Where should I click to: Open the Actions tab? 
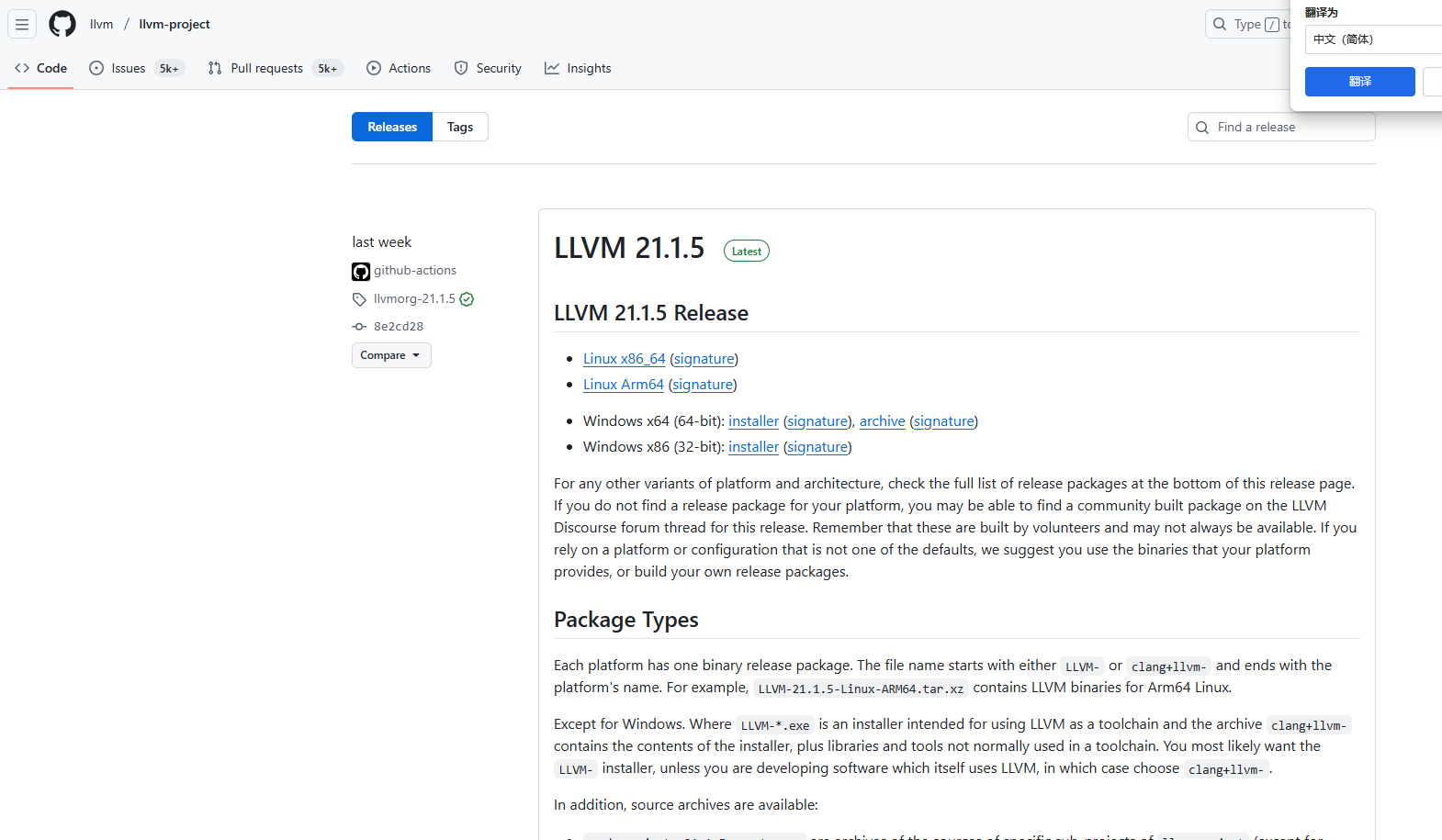click(x=399, y=68)
